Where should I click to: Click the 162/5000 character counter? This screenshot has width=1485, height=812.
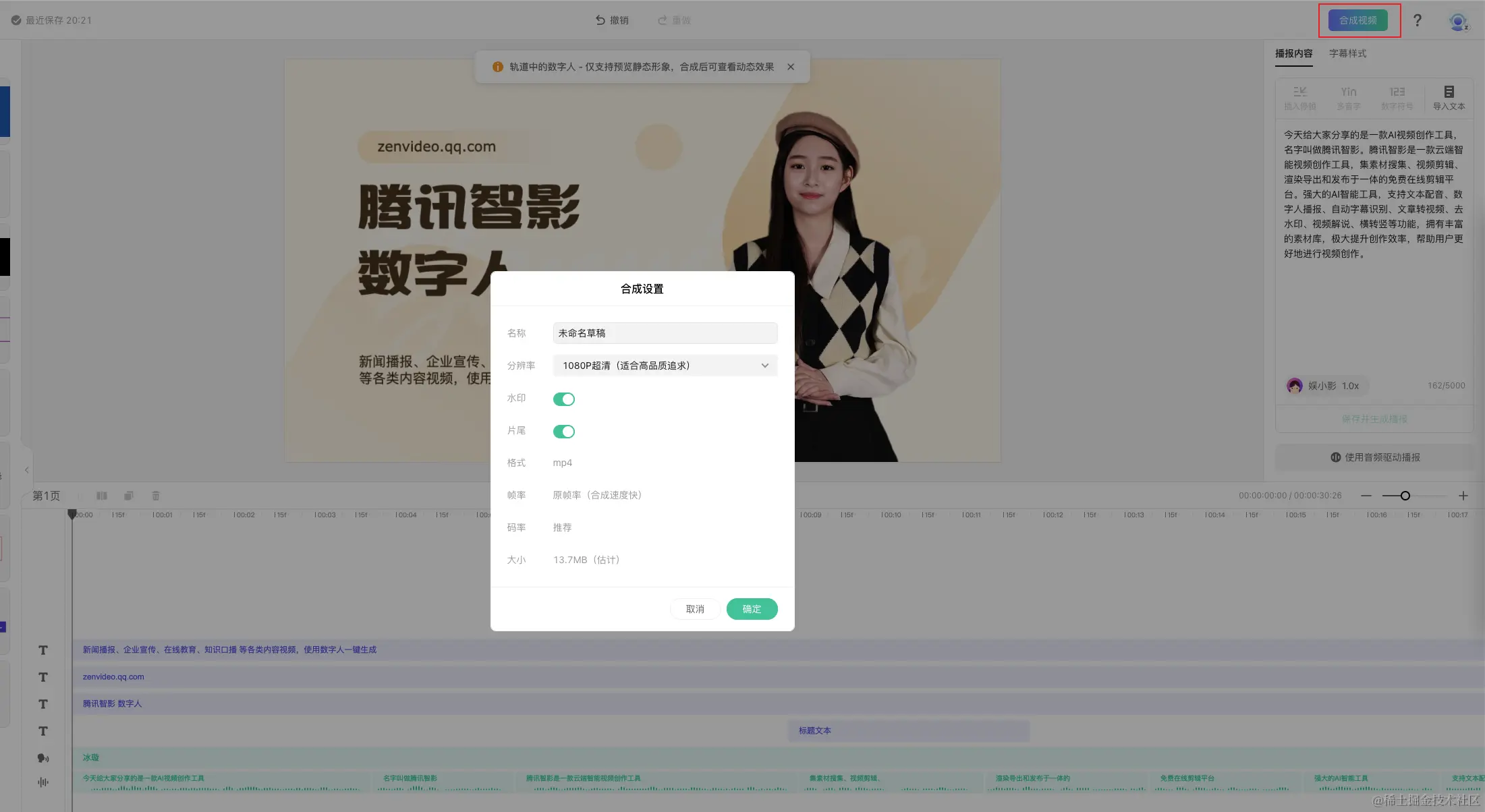click(1446, 386)
